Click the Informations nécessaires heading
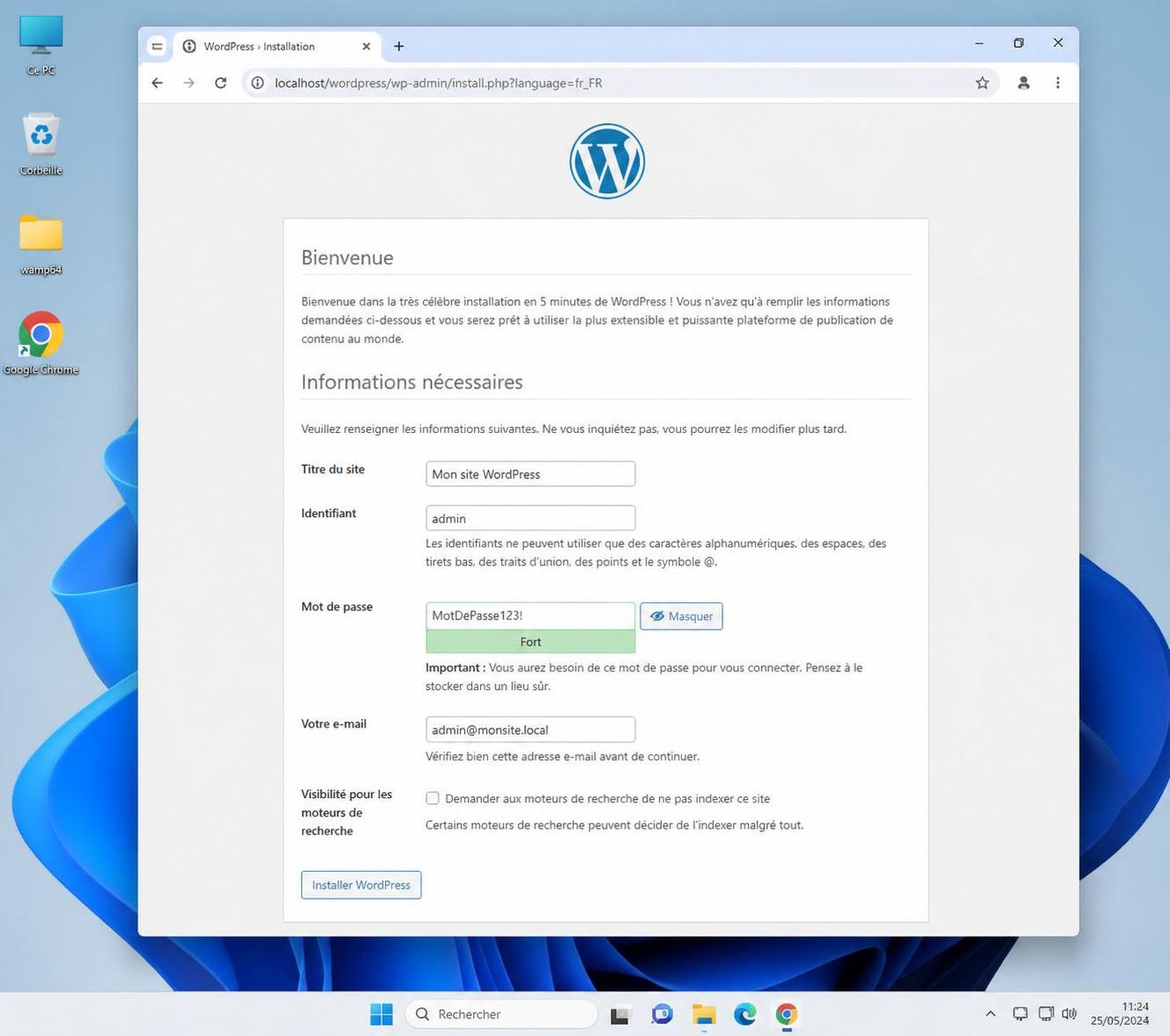This screenshot has width=1170, height=1036. click(412, 382)
